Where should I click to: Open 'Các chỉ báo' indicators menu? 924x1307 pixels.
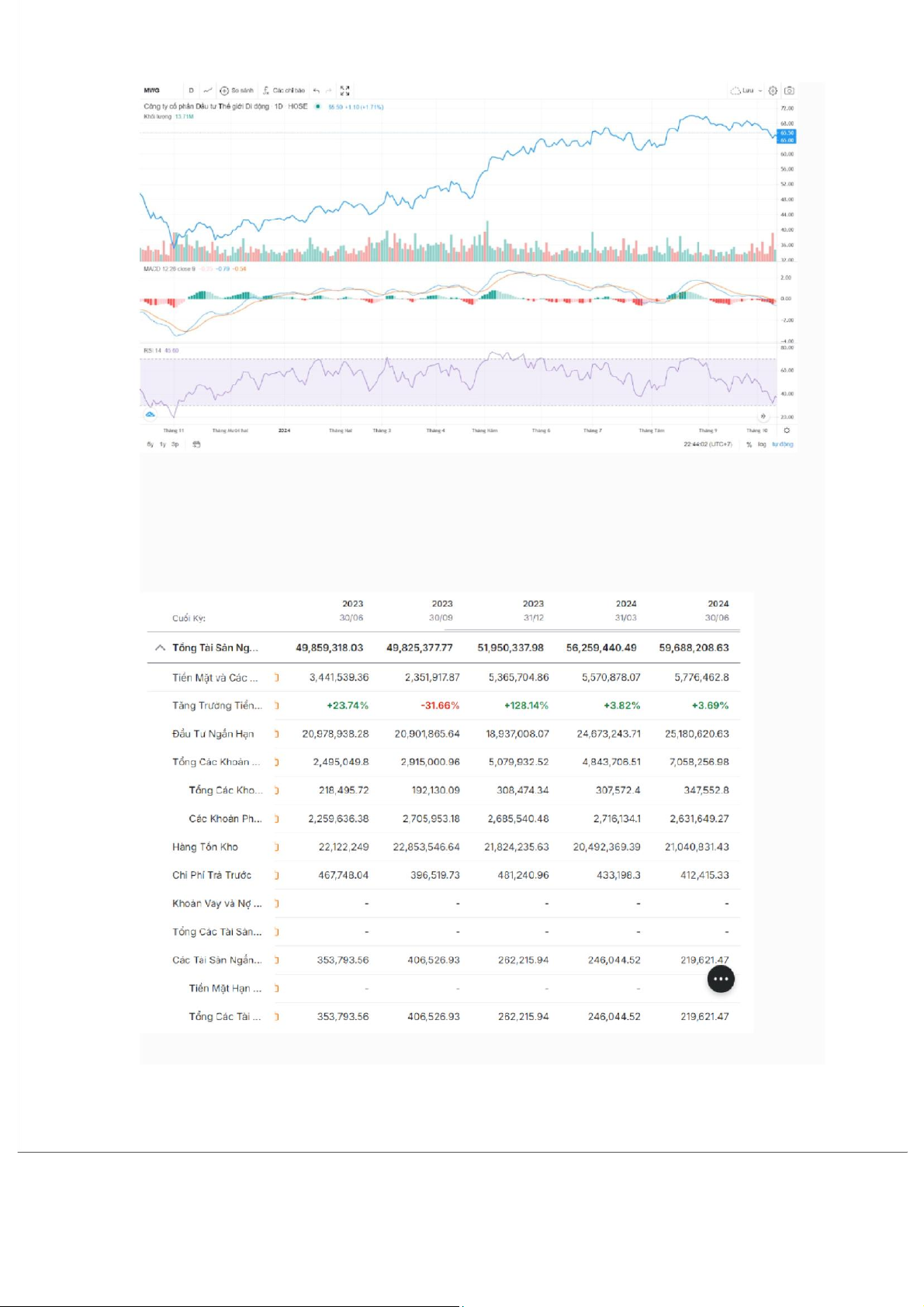point(284,91)
